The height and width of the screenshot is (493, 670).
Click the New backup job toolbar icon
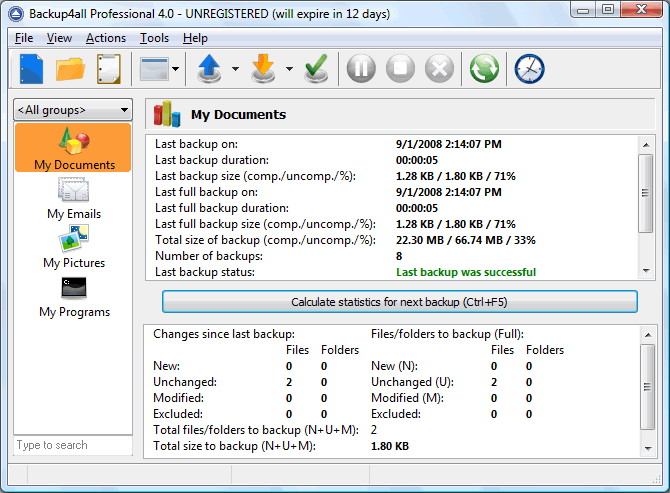pos(32,69)
